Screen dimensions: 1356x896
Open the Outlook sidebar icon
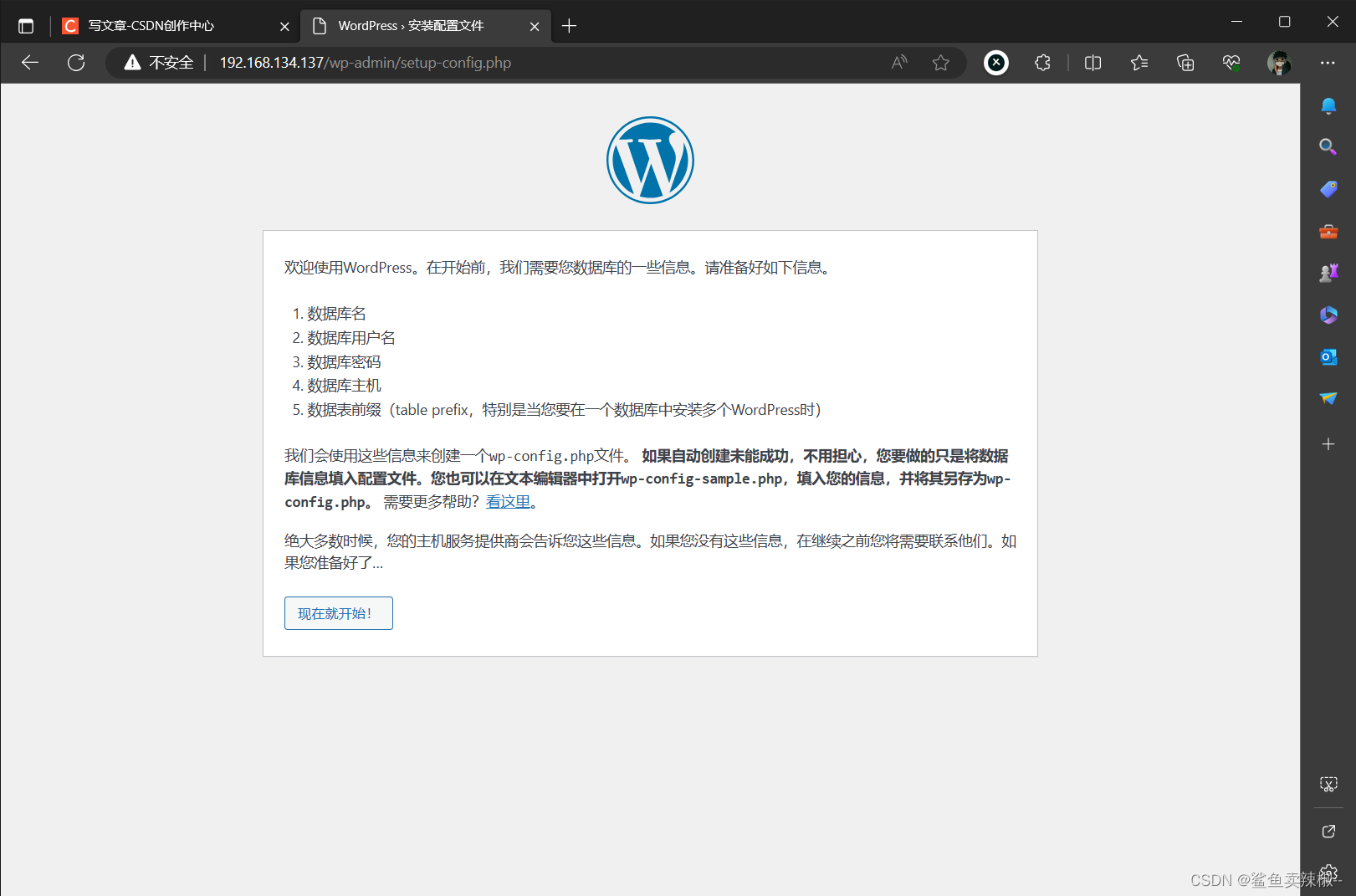coord(1328,356)
